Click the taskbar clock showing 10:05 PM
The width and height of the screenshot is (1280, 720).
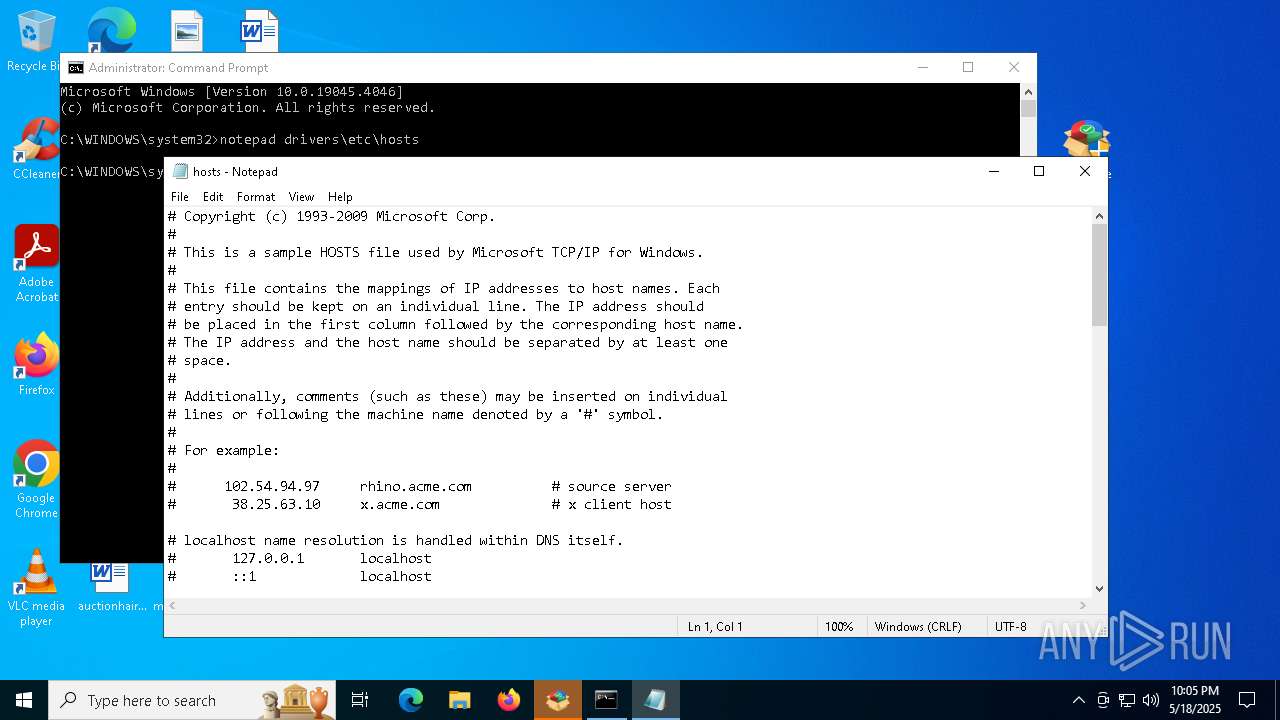1195,700
